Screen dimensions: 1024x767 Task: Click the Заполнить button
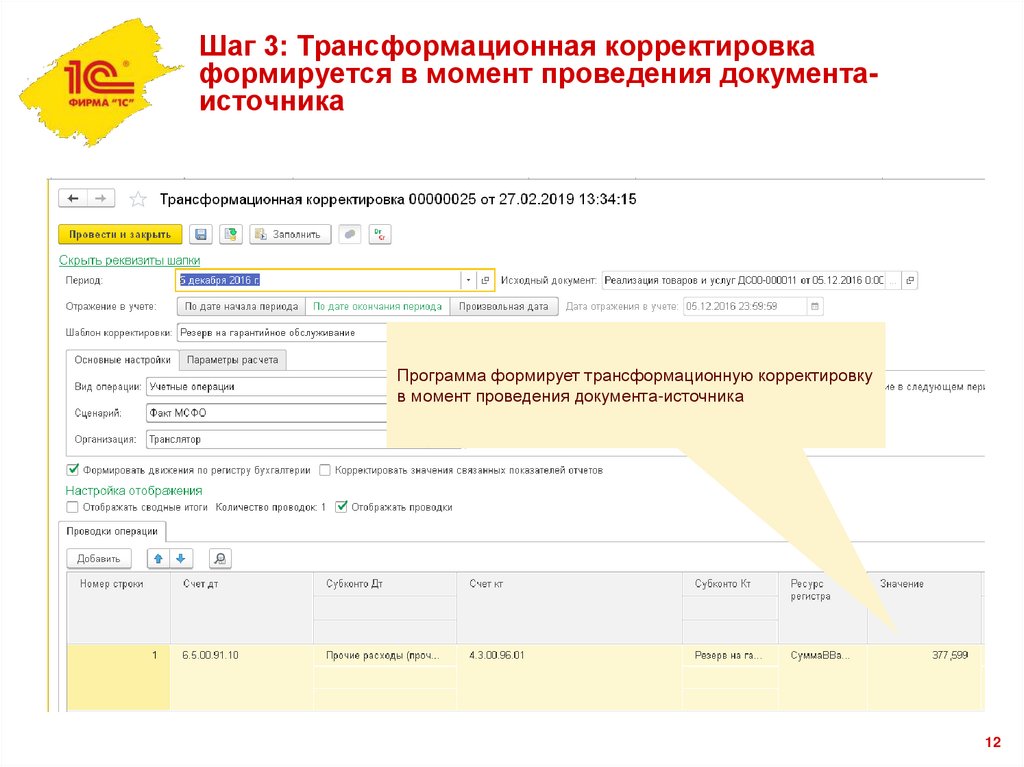(x=290, y=235)
